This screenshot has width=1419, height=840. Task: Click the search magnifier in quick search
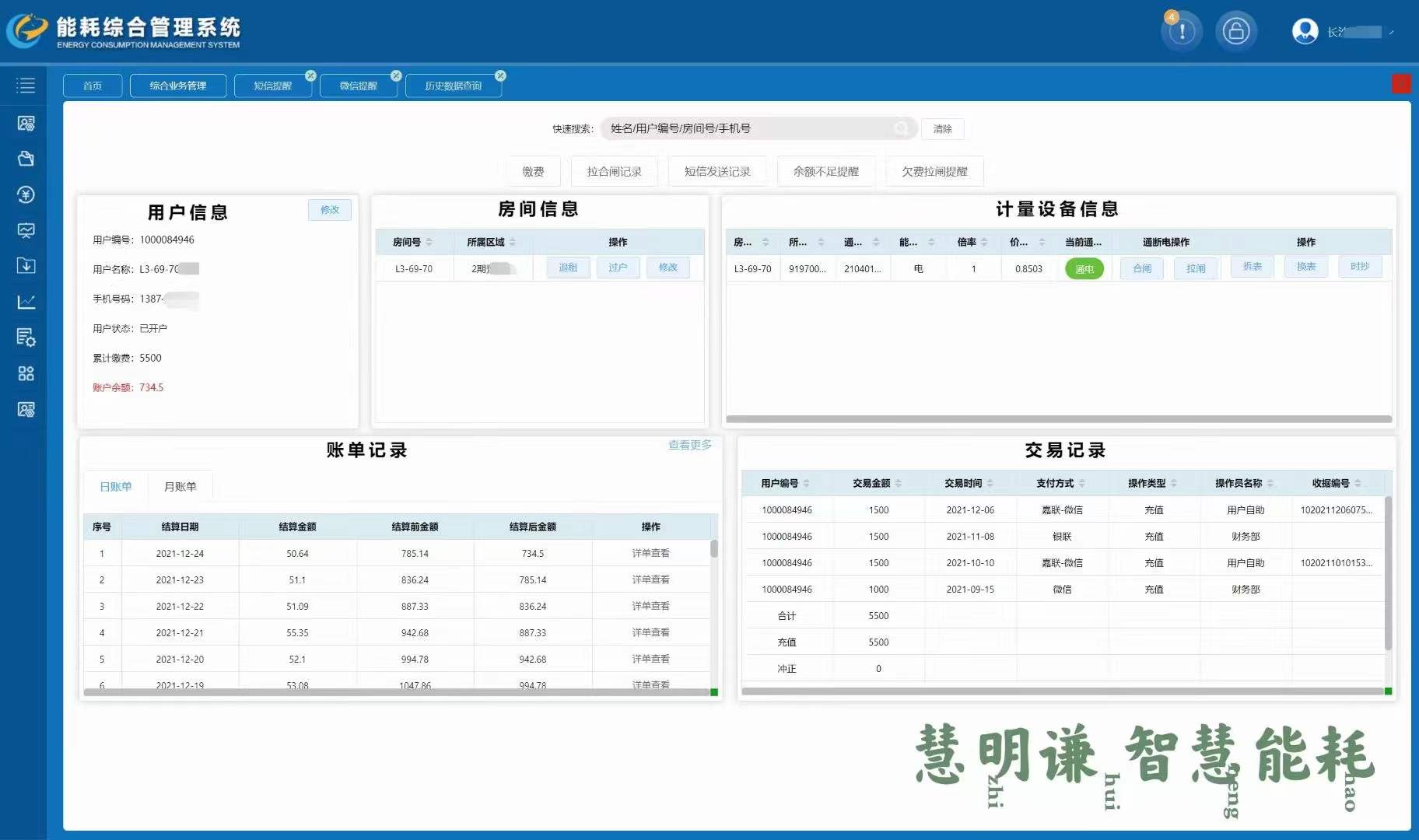[x=900, y=128]
